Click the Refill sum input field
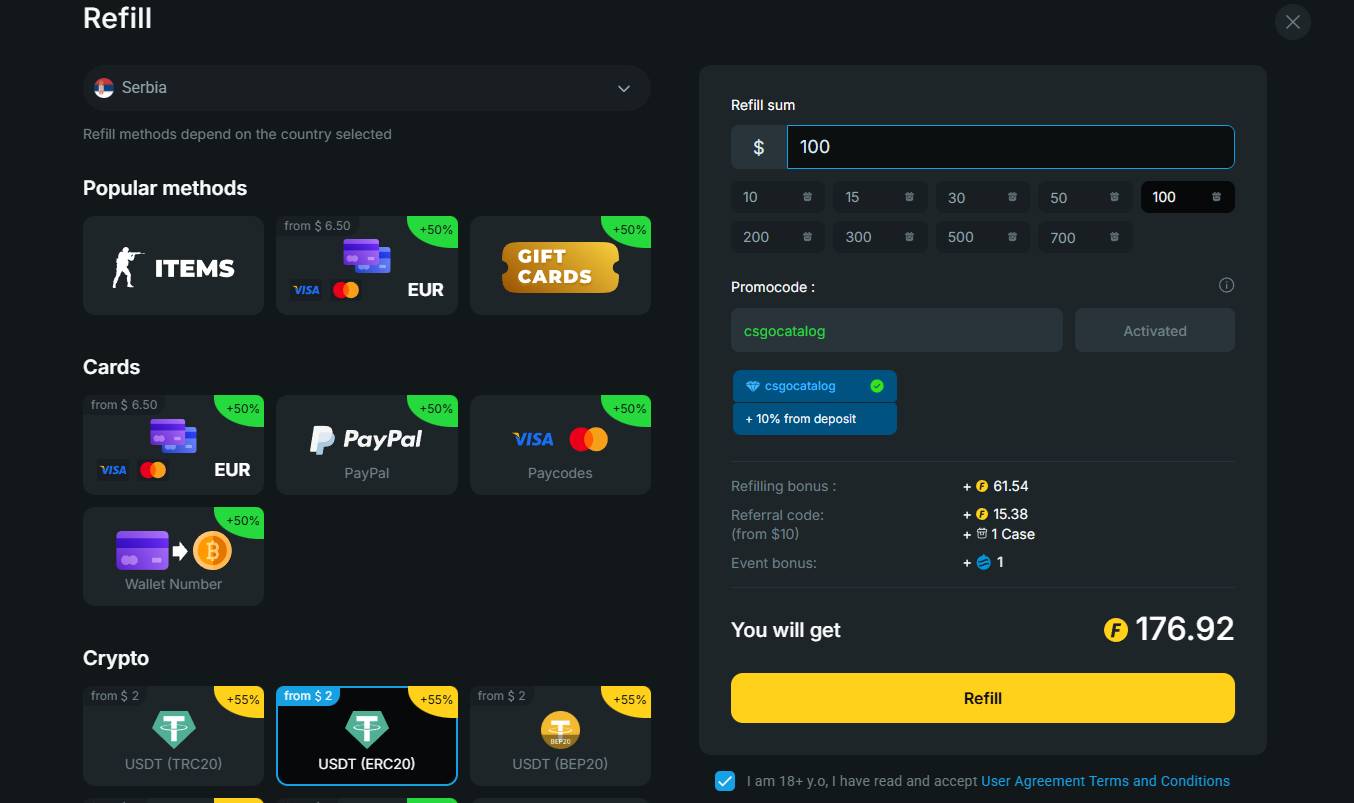Image resolution: width=1354 pixels, height=803 pixels. pos(1010,147)
